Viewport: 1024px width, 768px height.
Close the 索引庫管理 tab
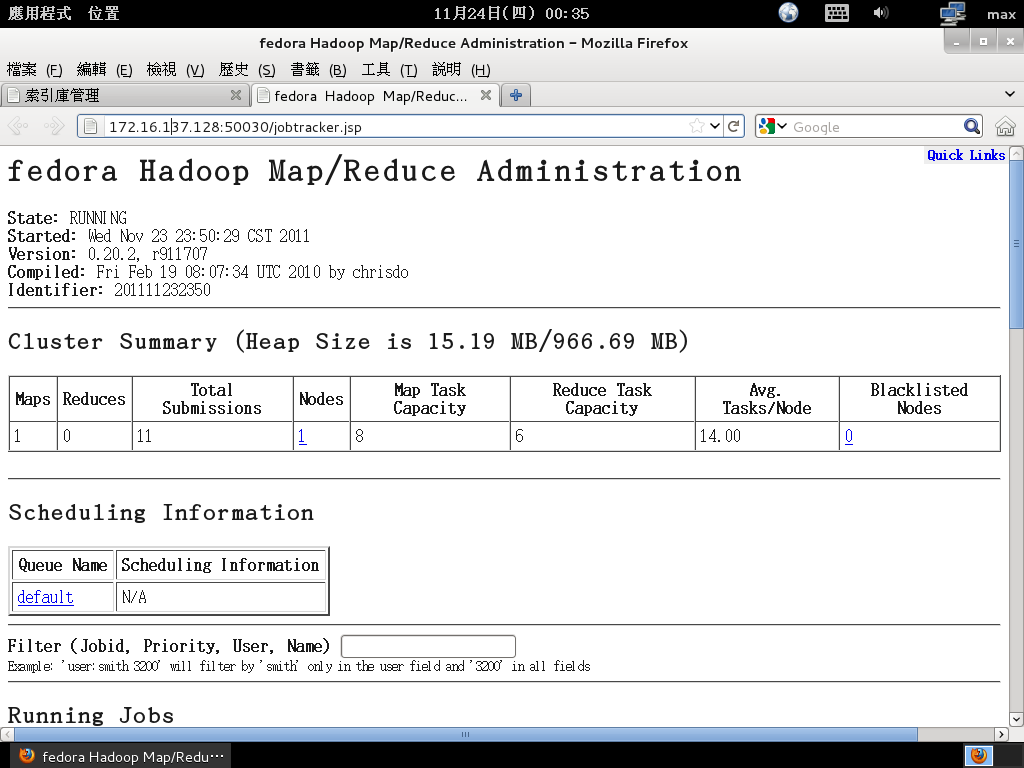(236, 95)
